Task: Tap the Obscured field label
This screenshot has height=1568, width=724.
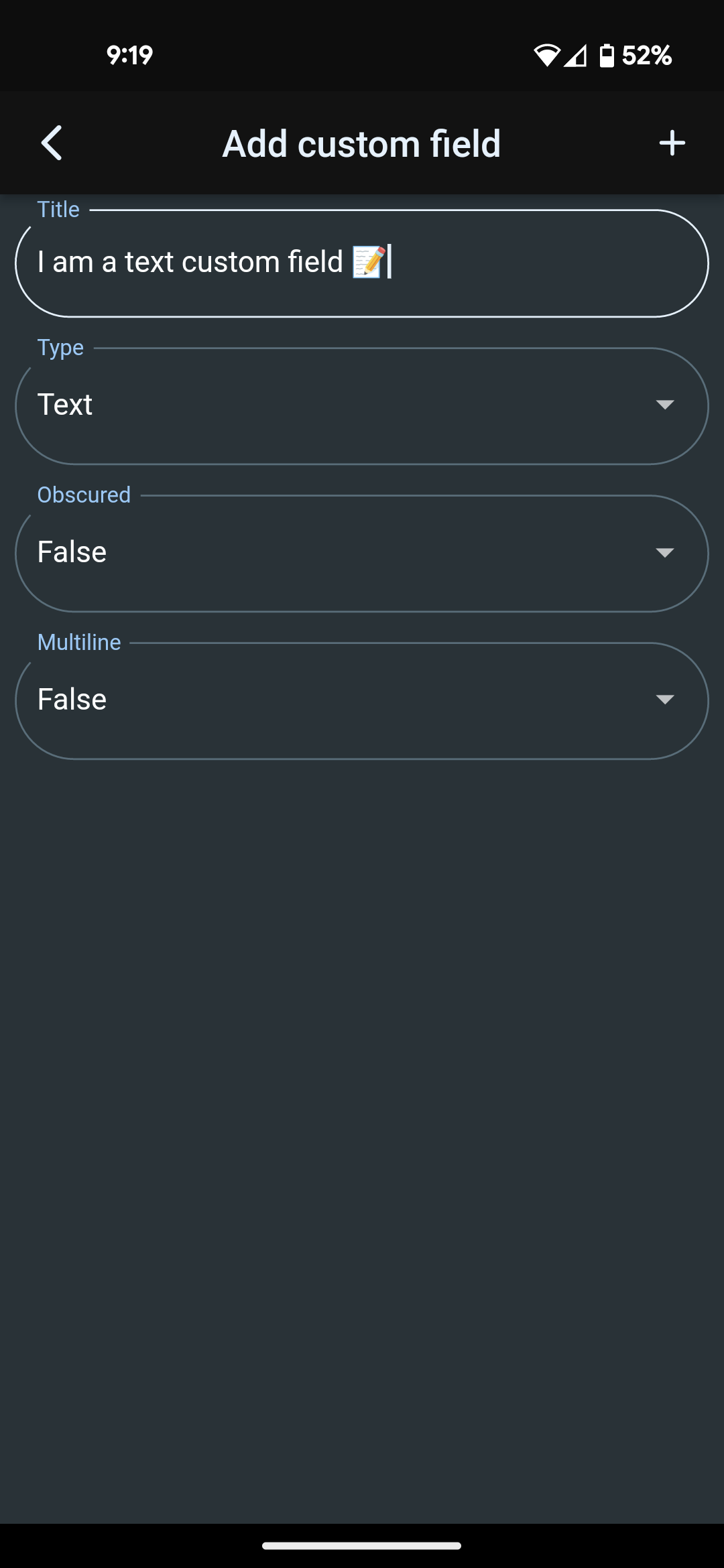Action: (x=84, y=495)
